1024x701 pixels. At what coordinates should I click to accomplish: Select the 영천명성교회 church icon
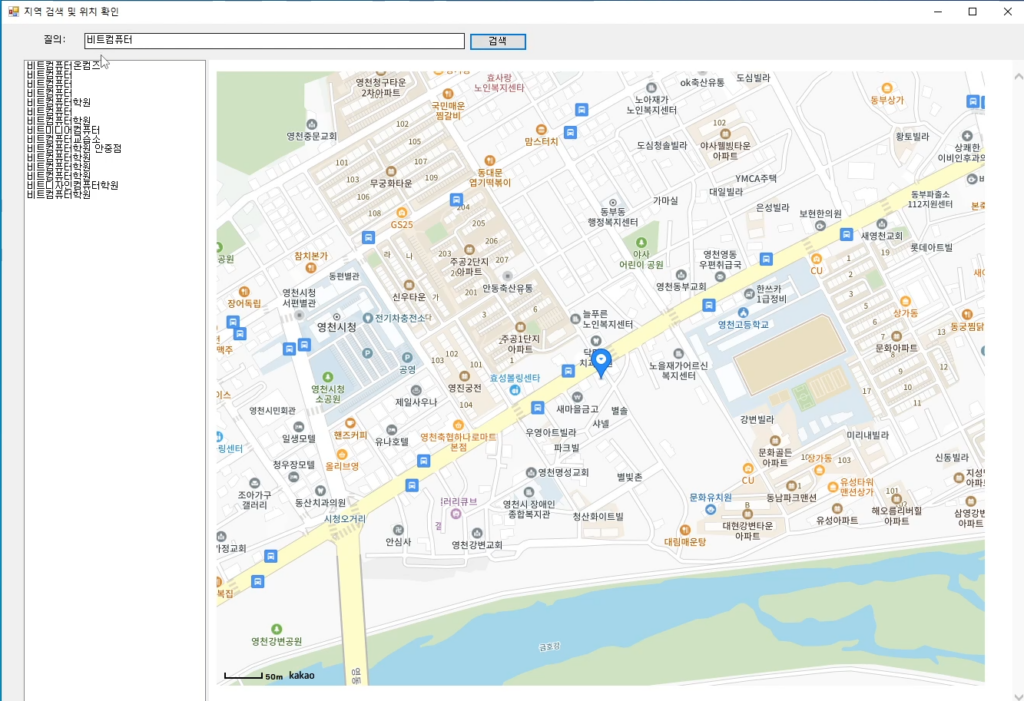click(531, 472)
